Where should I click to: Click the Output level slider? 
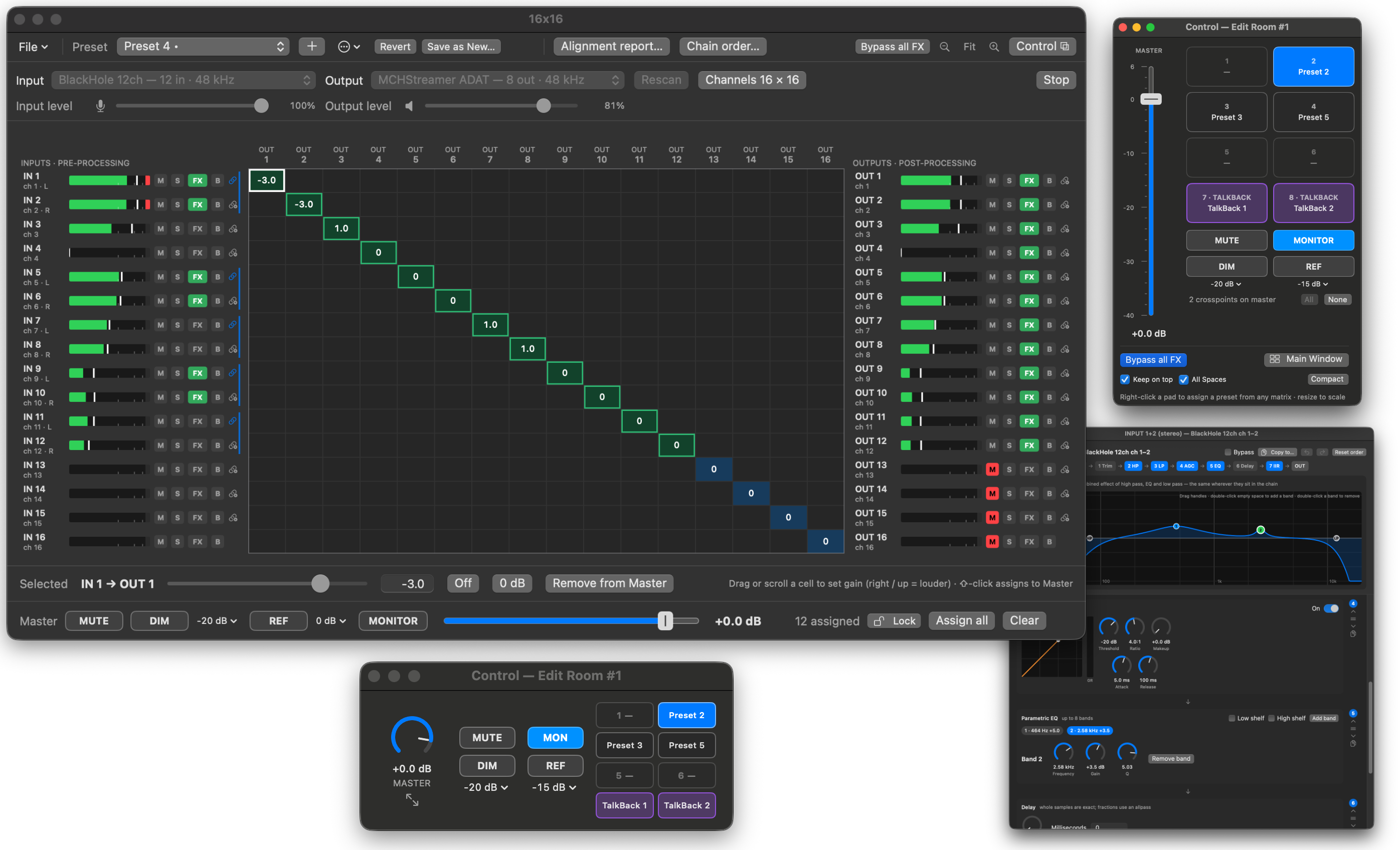point(501,106)
